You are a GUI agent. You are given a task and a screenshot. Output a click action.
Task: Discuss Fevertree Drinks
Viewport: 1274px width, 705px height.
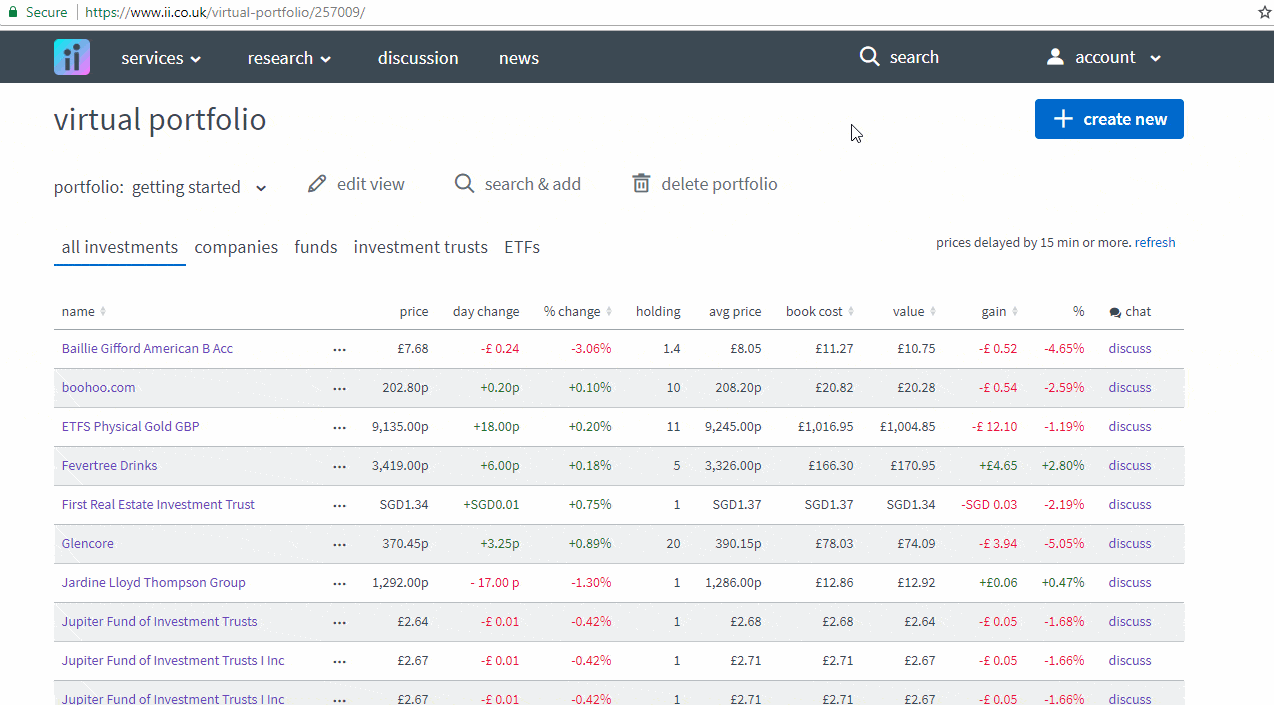tap(1130, 466)
